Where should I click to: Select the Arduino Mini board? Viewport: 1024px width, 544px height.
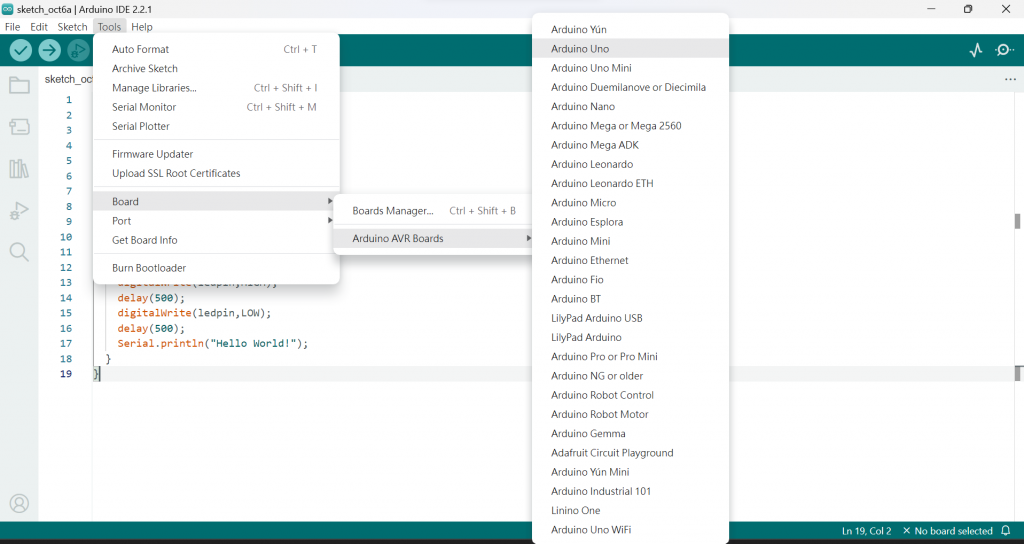point(630,241)
